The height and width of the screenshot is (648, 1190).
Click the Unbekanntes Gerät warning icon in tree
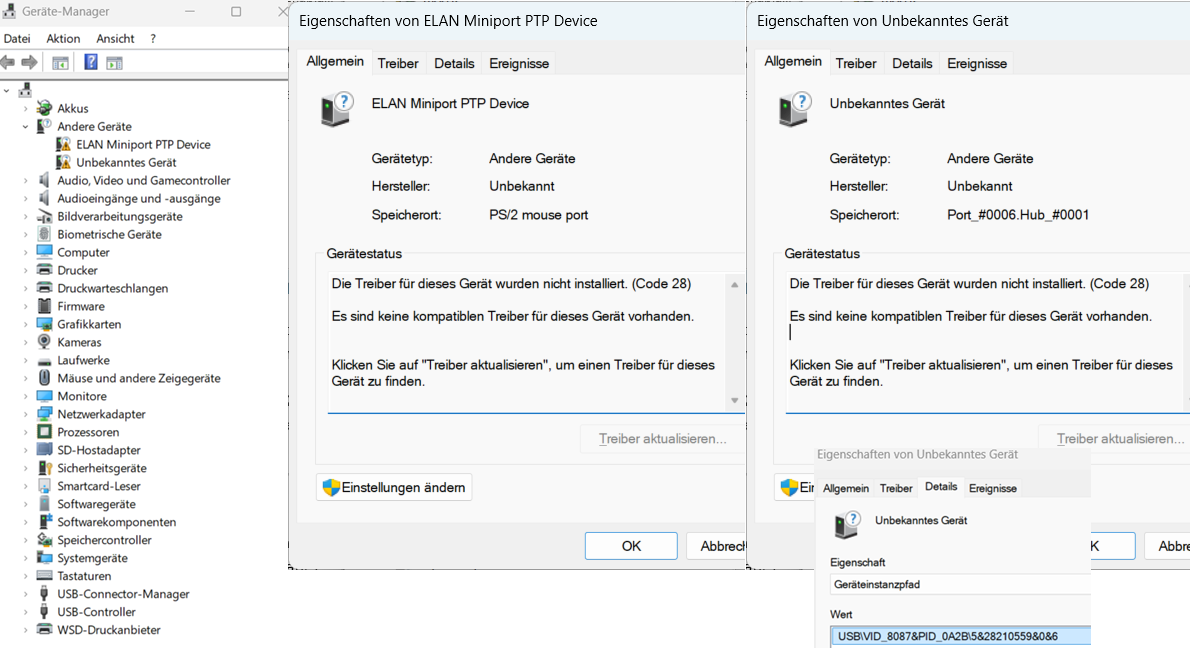pyautogui.click(x=64, y=162)
